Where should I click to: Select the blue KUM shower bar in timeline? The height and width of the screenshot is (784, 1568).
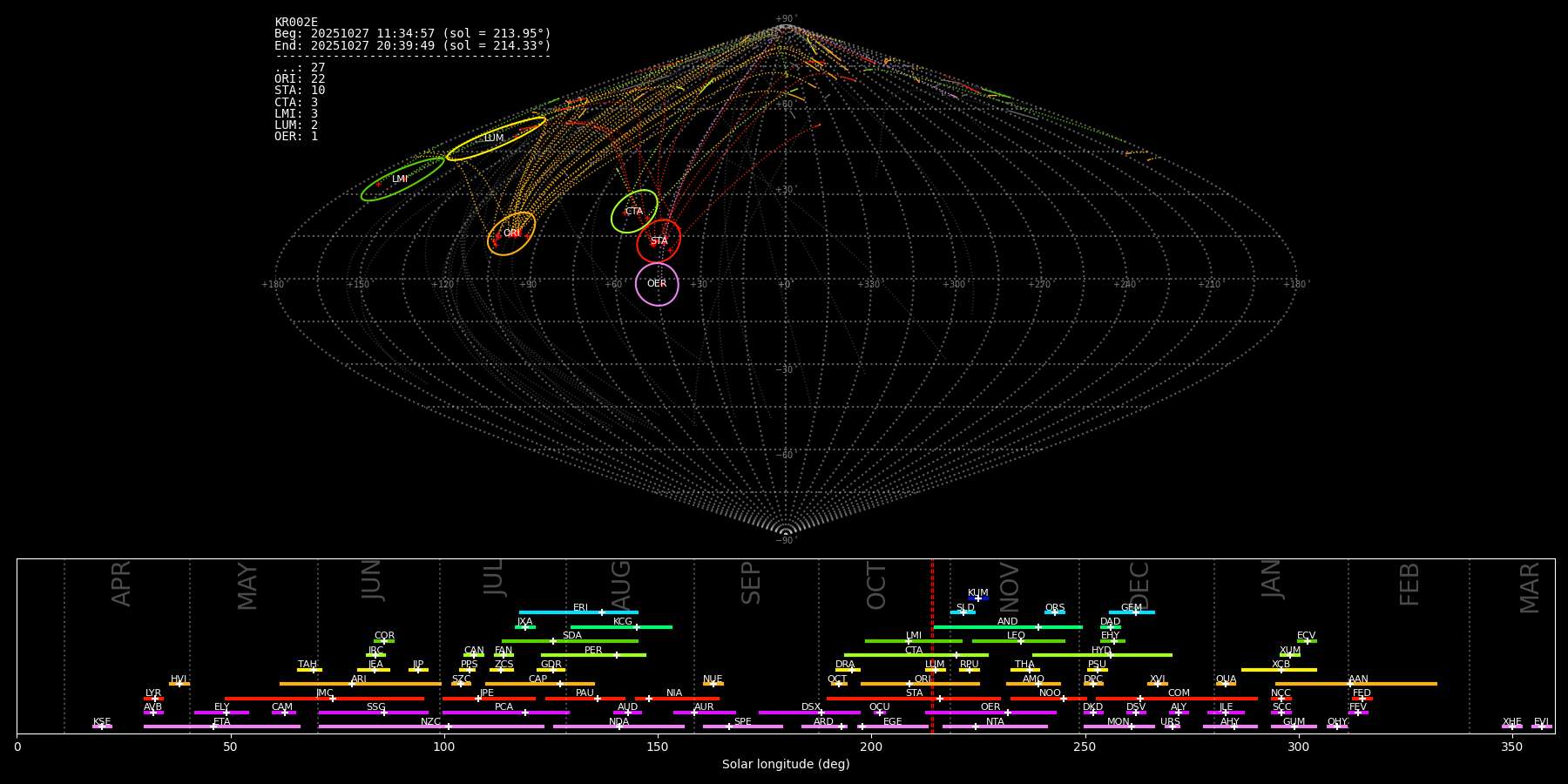[x=978, y=598]
